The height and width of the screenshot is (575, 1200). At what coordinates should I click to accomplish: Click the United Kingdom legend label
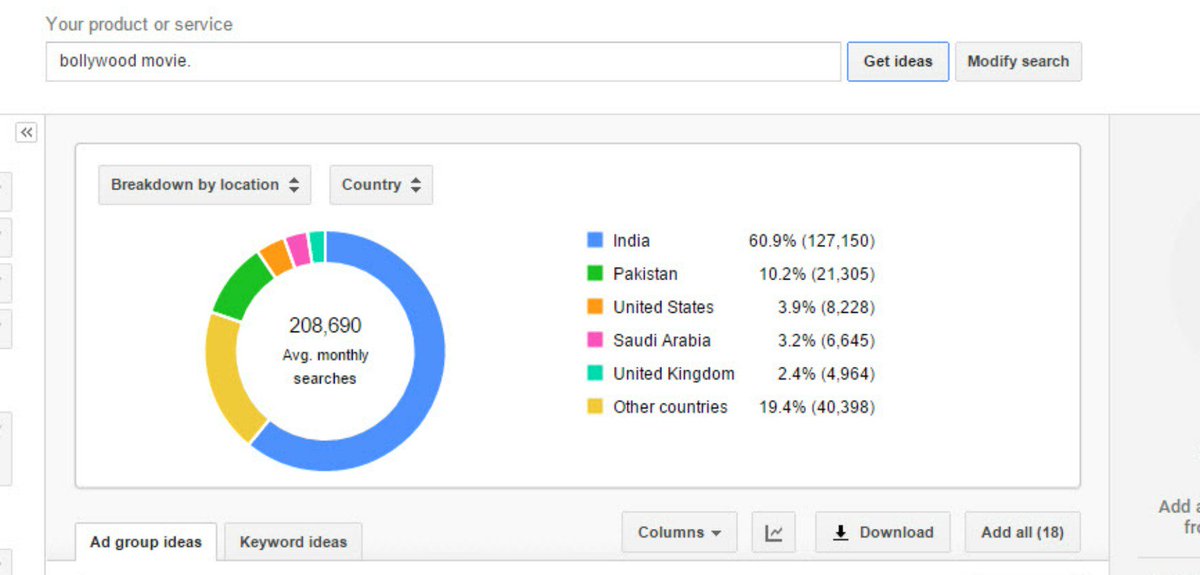tap(674, 373)
